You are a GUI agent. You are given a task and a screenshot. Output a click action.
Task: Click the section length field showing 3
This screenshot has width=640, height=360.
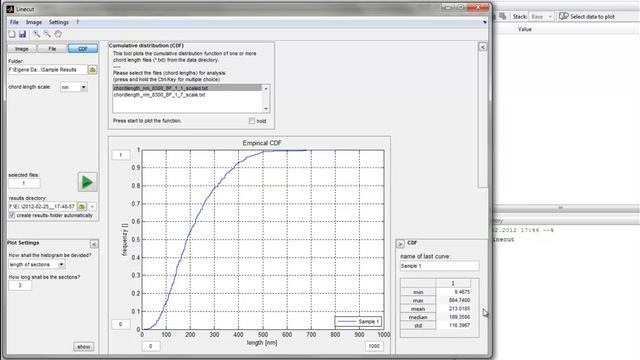pyautogui.click(x=20, y=285)
